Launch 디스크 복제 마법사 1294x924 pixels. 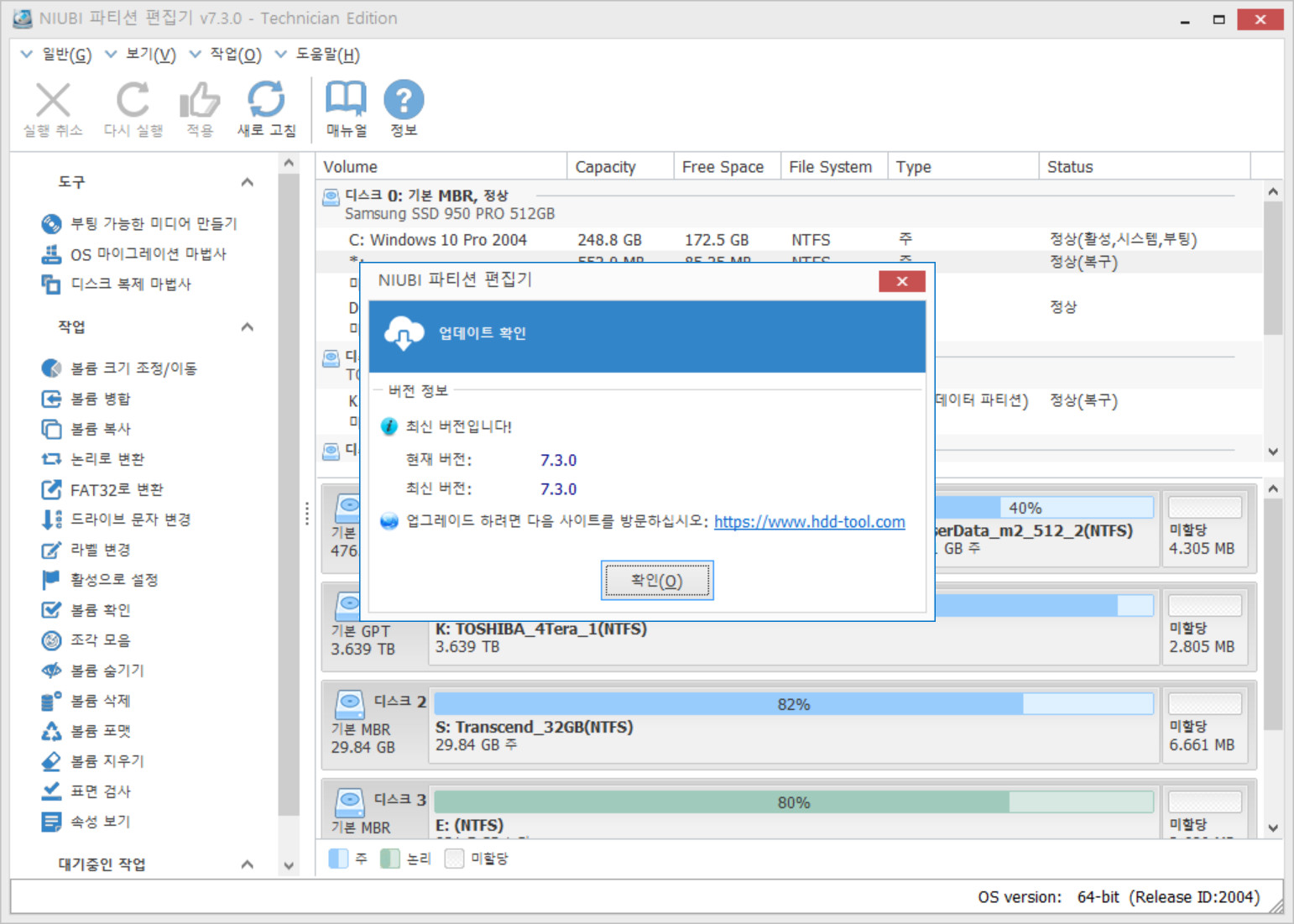[x=116, y=284]
